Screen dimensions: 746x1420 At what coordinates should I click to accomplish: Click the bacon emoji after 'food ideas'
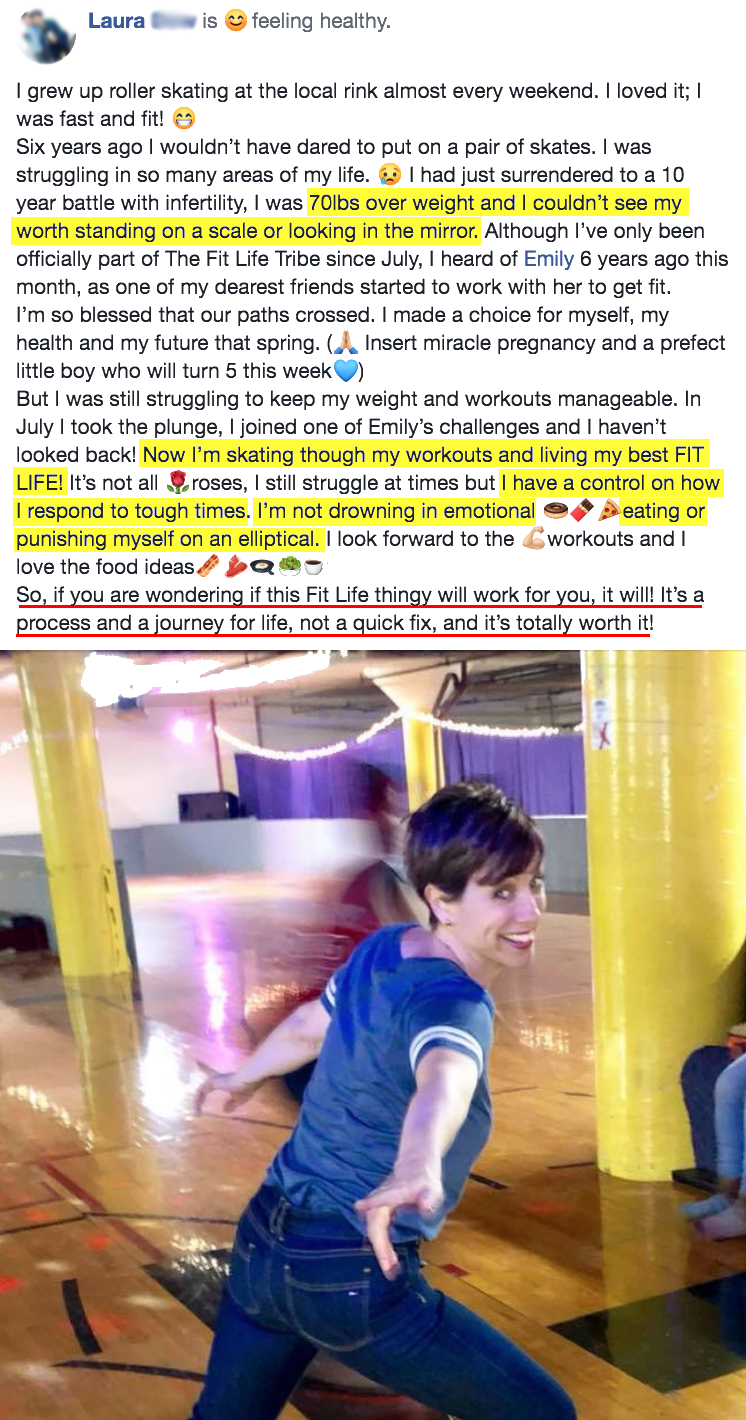208,567
